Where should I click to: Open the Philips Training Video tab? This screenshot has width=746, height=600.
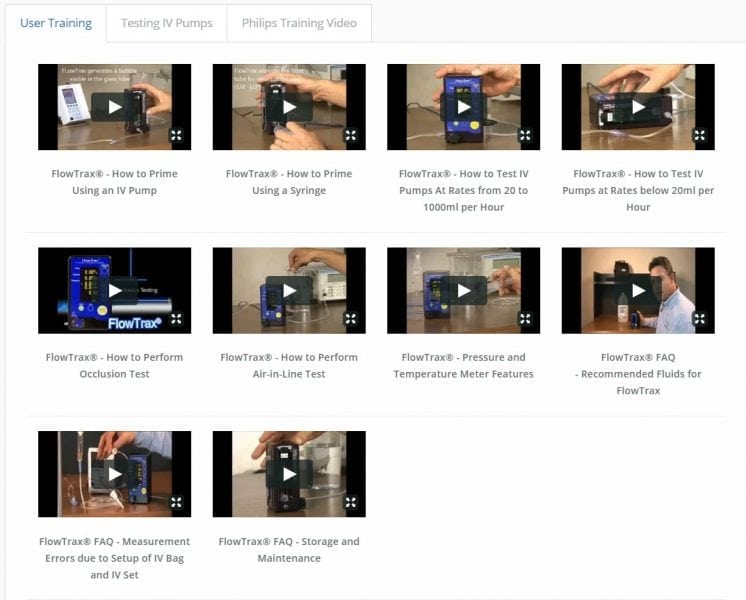click(x=299, y=23)
